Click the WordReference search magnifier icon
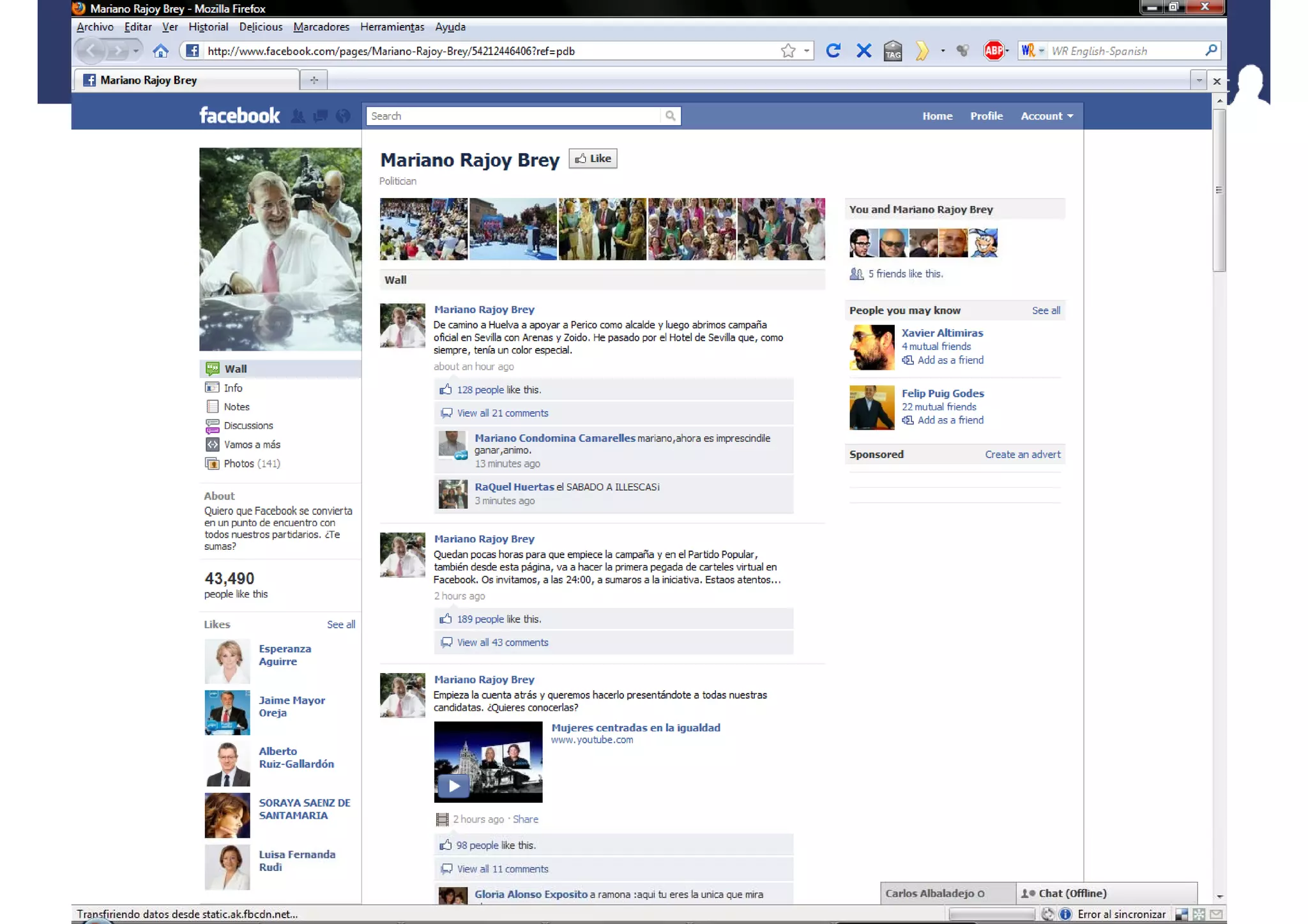The height and width of the screenshot is (924, 1308). pos(1210,50)
